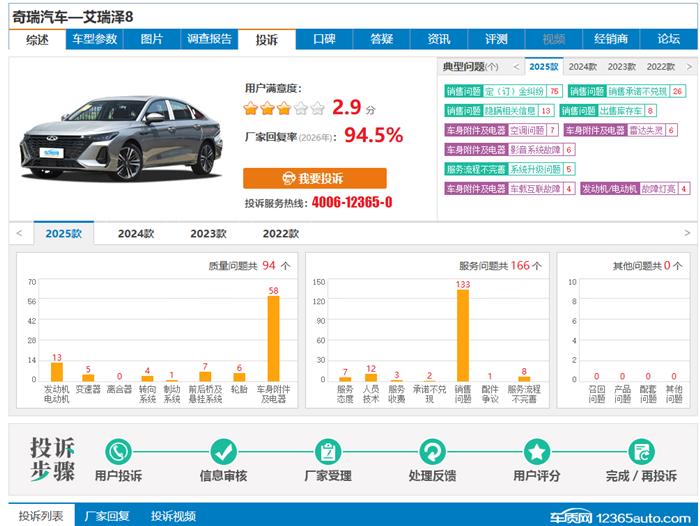
Task: Select 2024款 in the chart year tabs
Action: pos(136,233)
